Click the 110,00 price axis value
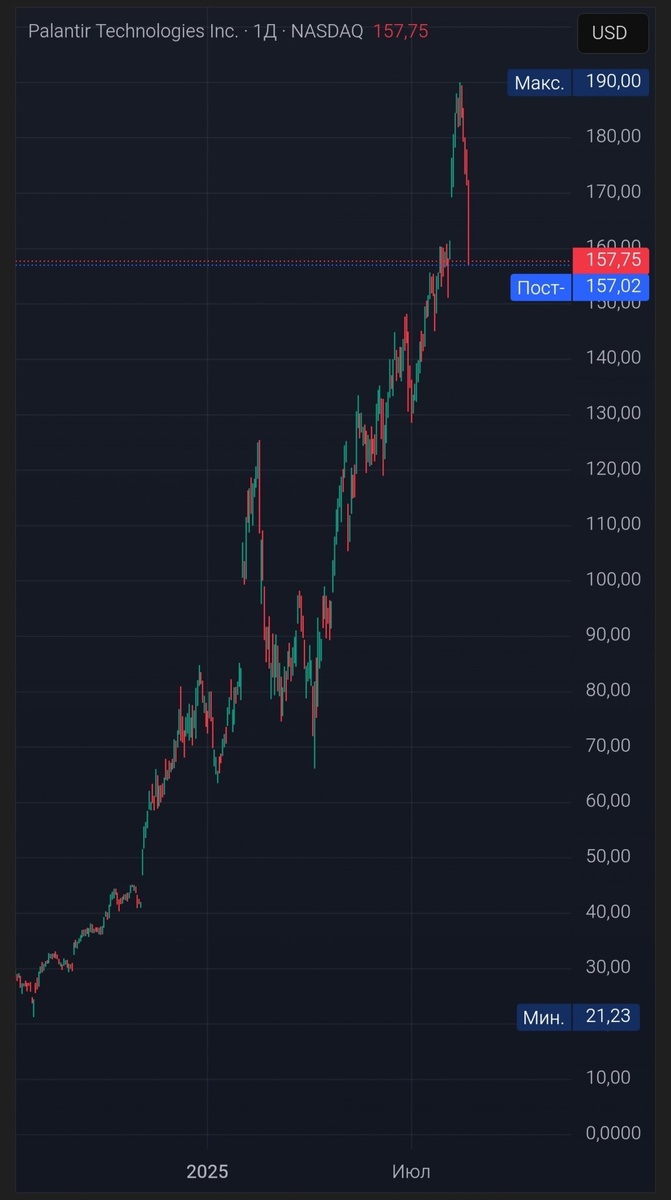Image resolution: width=671 pixels, height=1200 pixels. (612, 523)
